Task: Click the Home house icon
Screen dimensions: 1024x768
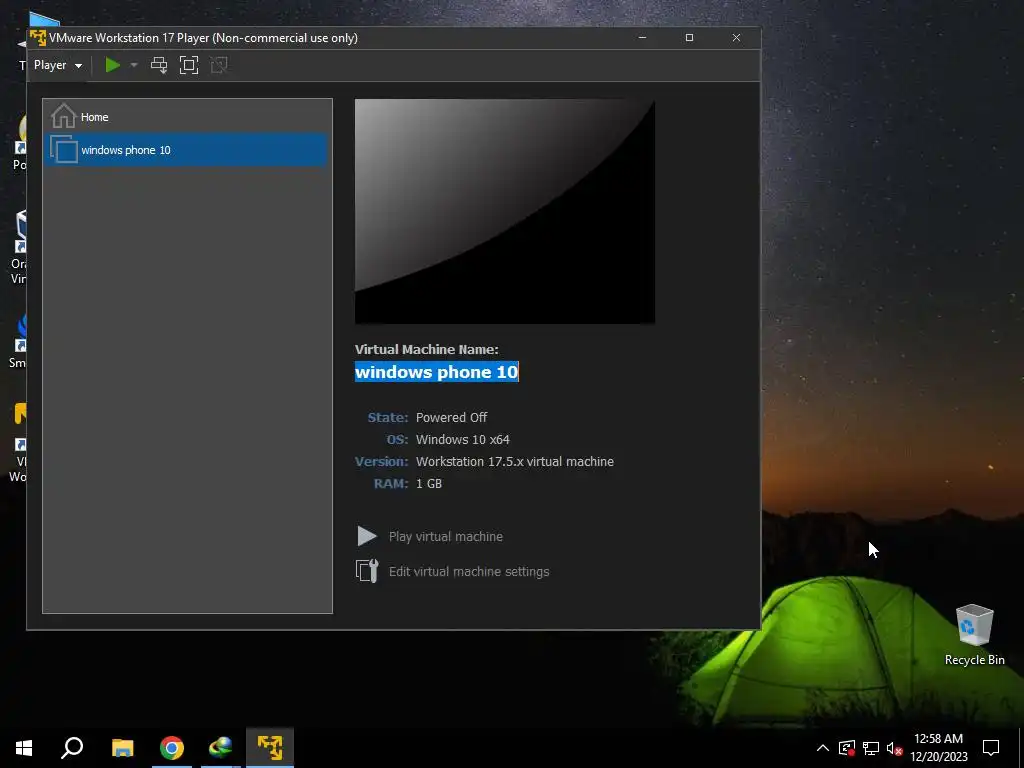Action: point(63,116)
